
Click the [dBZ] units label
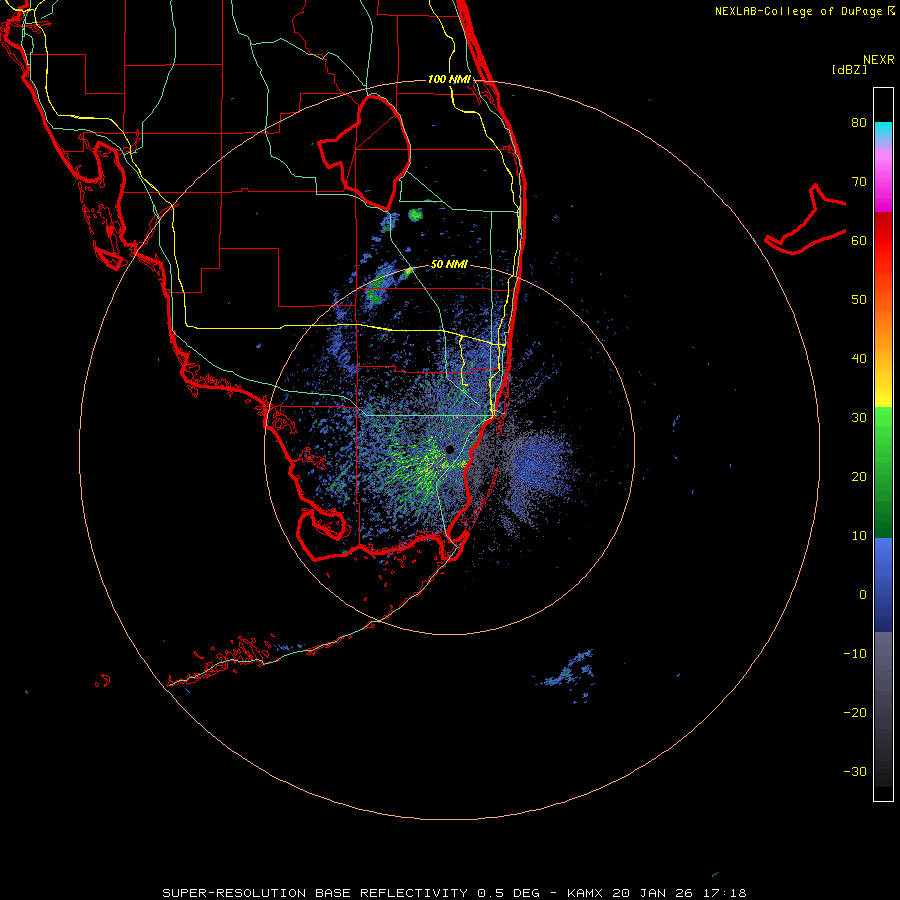click(x=849, y=70)
